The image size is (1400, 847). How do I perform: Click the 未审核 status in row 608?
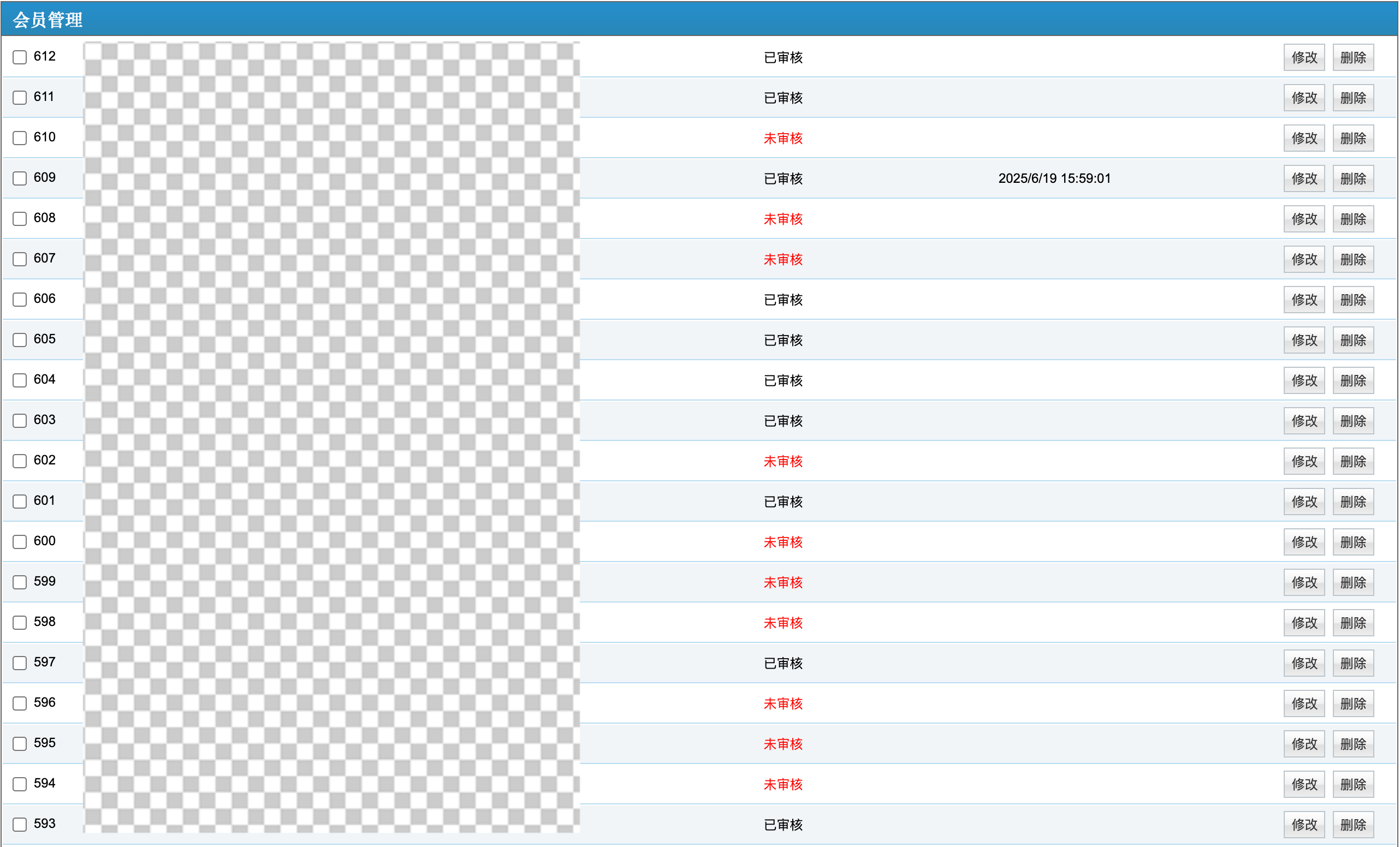click(x=782, y=219)
